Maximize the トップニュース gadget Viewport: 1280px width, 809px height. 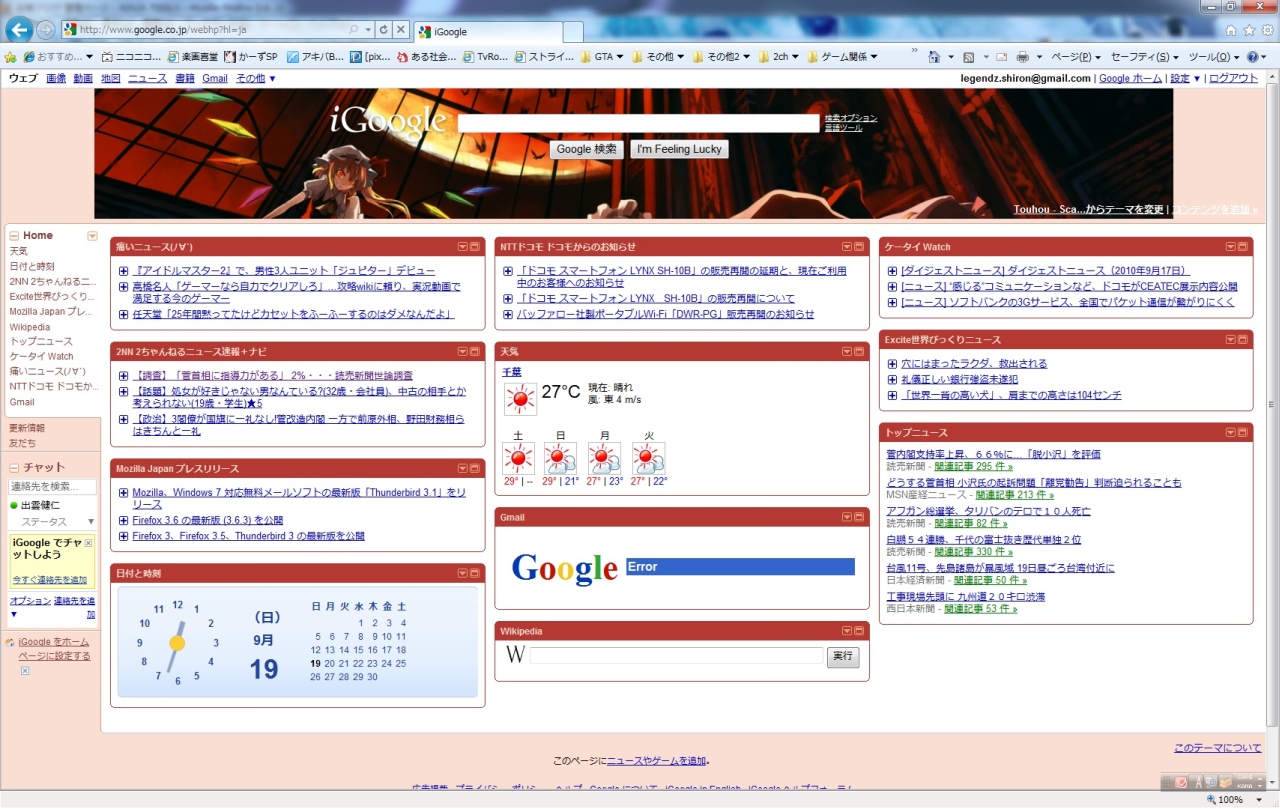click(1243, 432)
